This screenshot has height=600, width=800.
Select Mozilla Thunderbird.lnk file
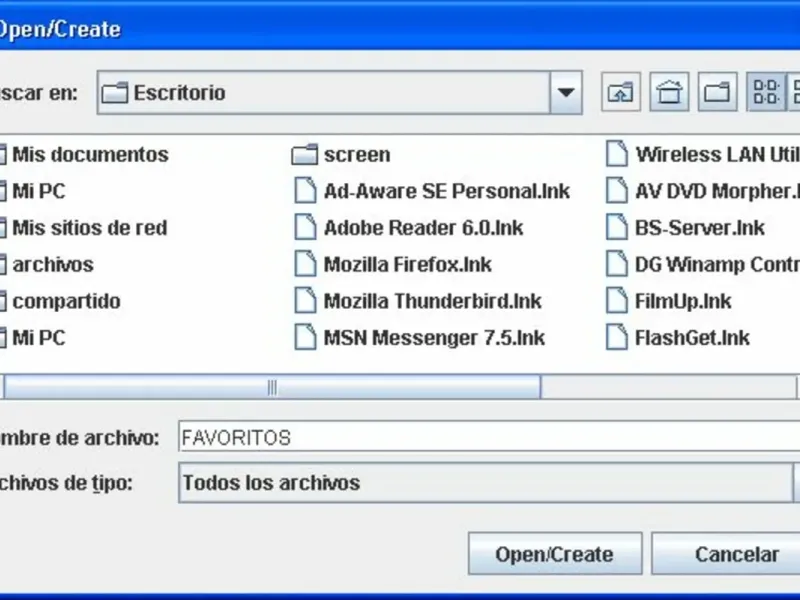click(433, 302)
